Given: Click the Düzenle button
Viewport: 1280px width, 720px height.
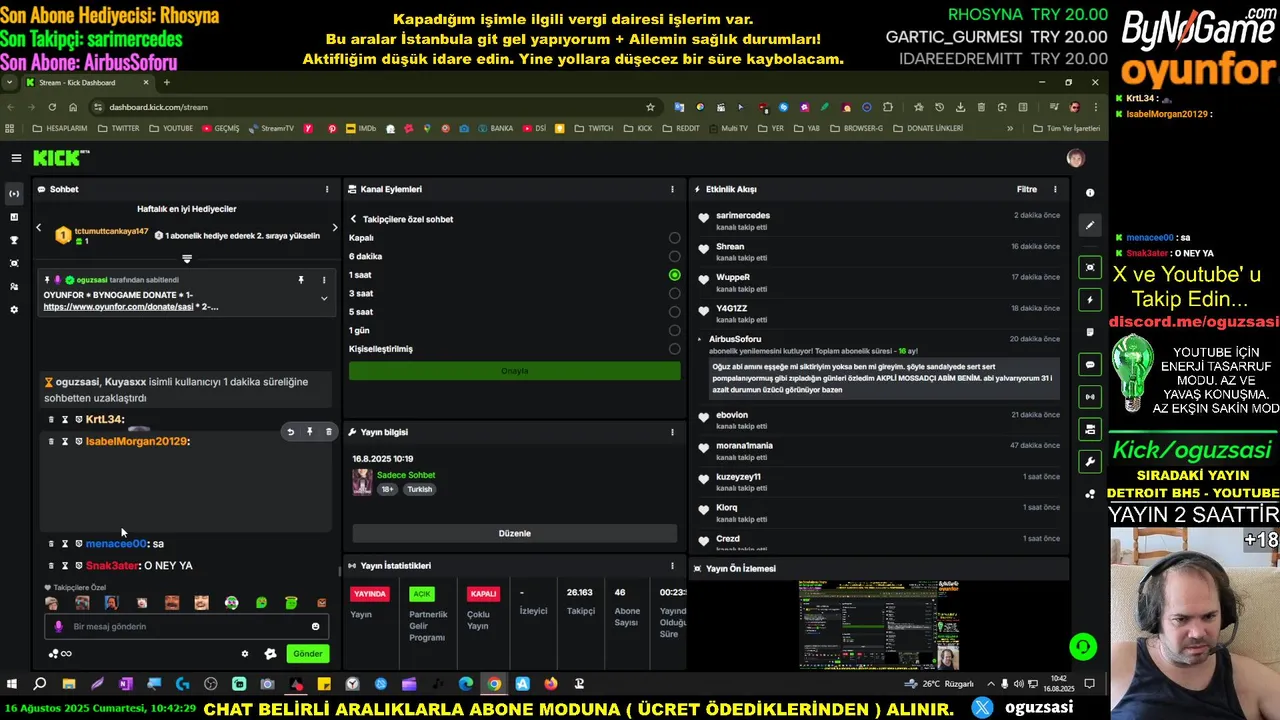Looking at the screenshot, I should click(x=514, y=533).
